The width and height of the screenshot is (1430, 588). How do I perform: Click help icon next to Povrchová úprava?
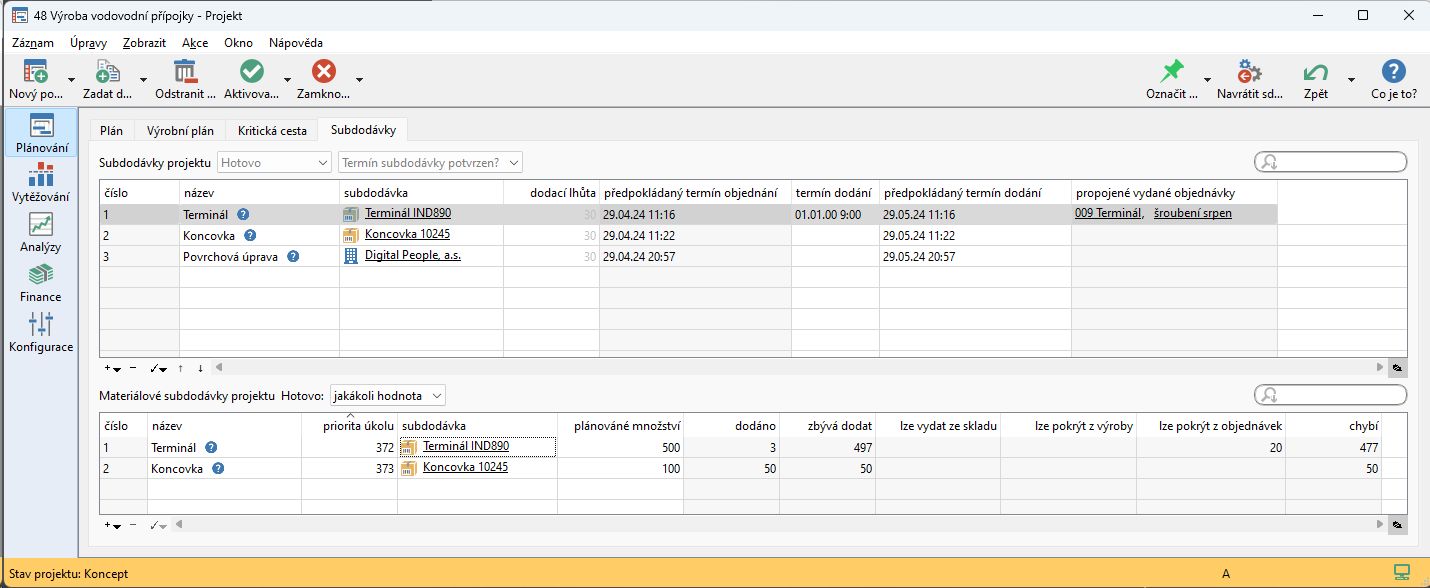[293, 256]
